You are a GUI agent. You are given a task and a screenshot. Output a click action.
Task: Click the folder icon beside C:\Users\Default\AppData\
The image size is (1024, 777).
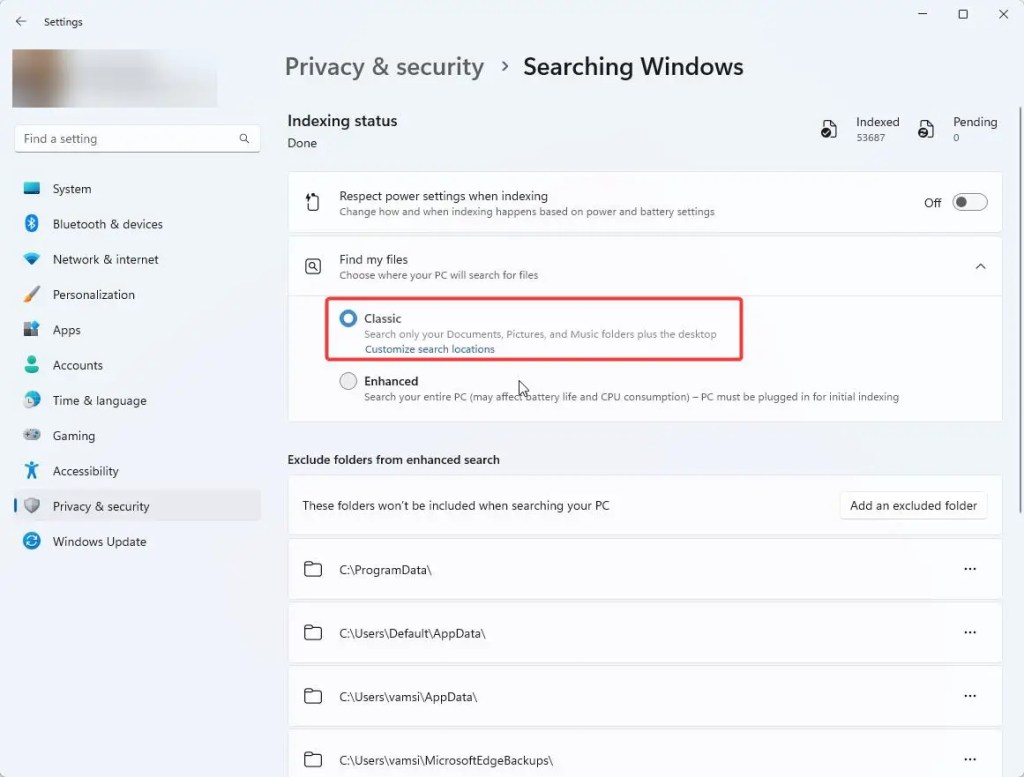point(313,633)
